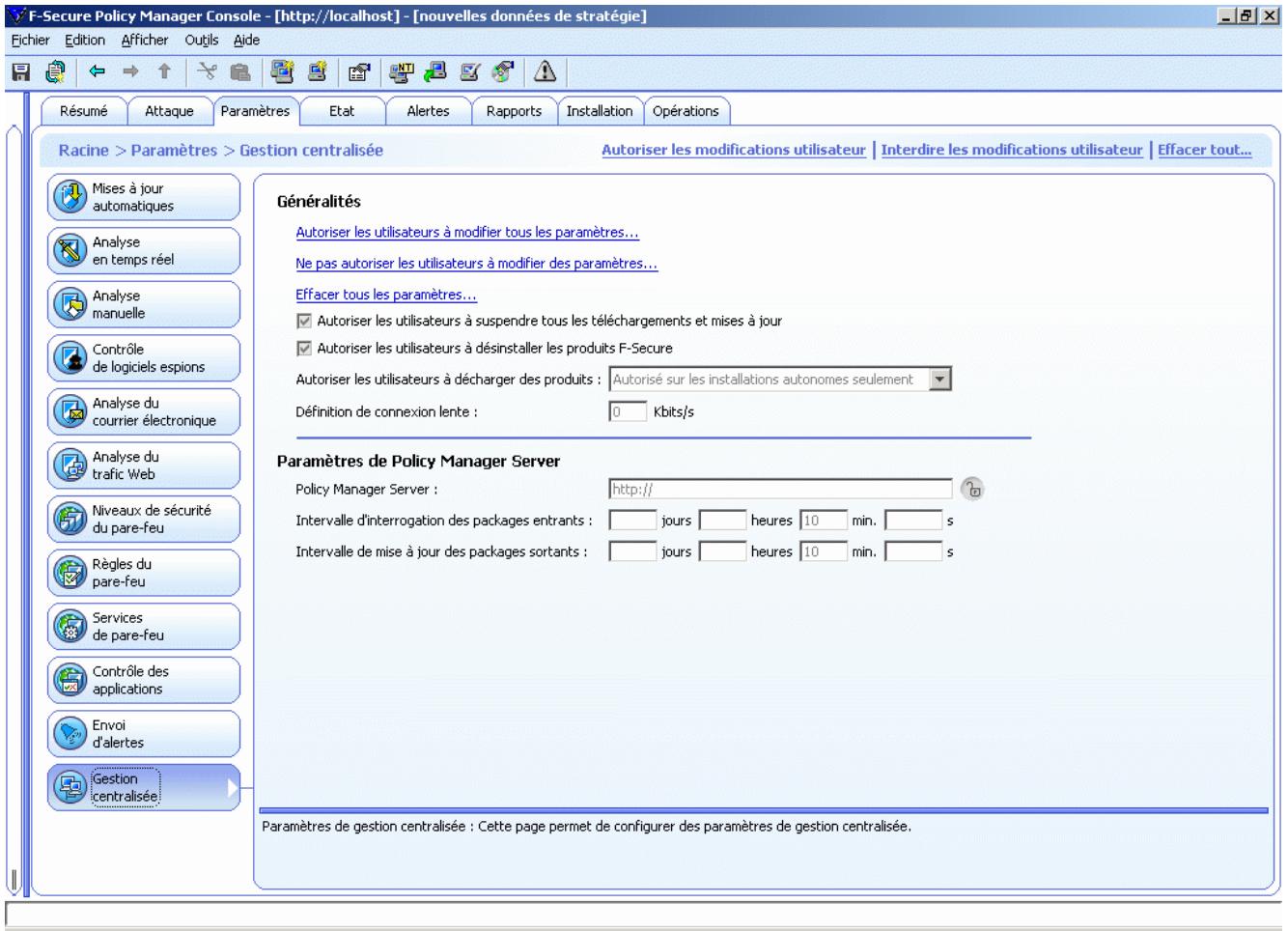Image resolution: width=1288 pixels, height=931 pixels.
Task: Click the Cut scissors icon
Action: point(207,71)
